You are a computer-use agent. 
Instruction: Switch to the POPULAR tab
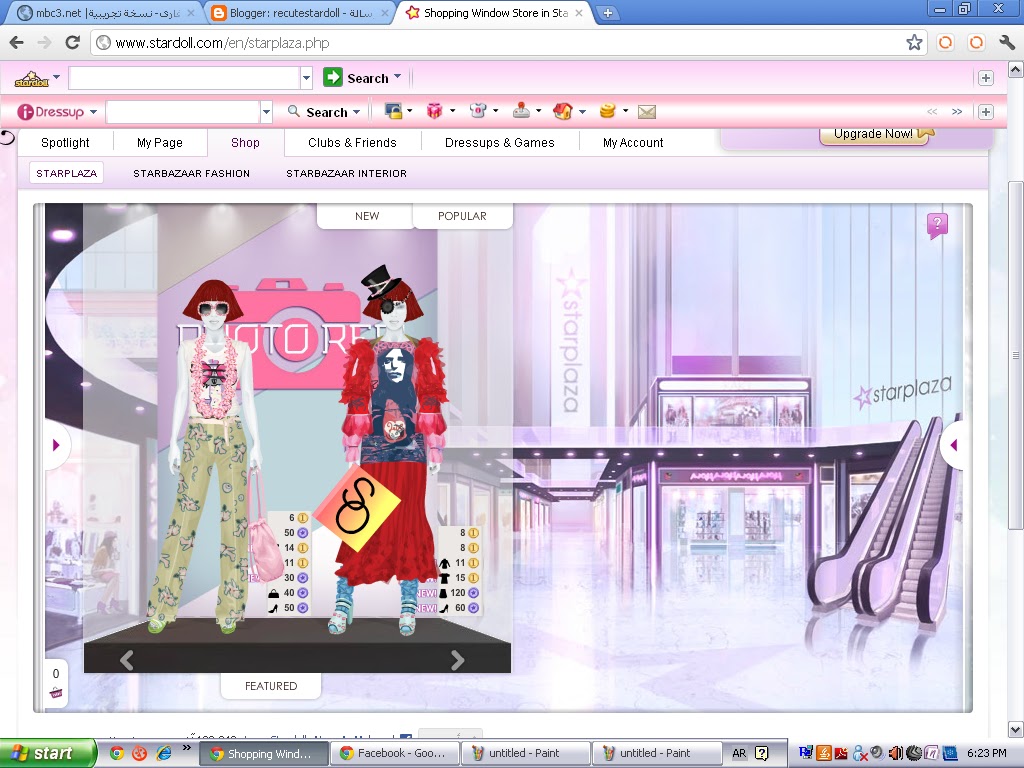click(x=462, y=216)
